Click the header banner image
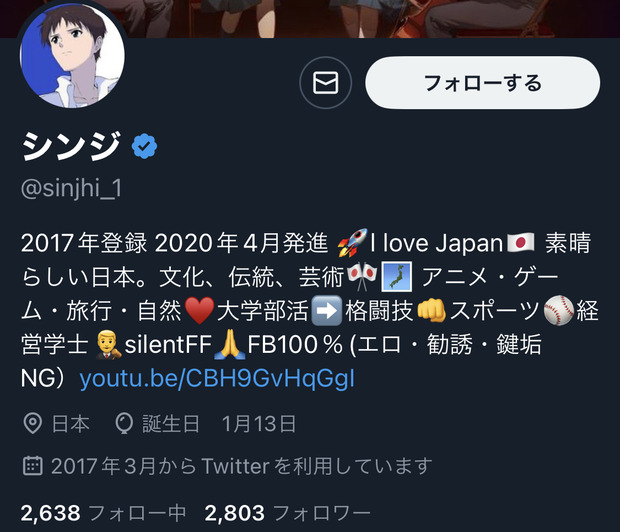620x532 pixels. (x=310, y=19)
